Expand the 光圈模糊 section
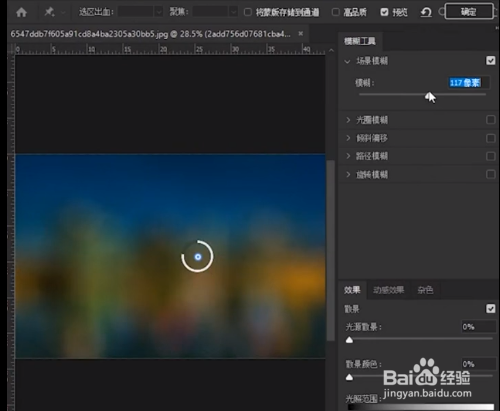The height and width of the screenshot is (411, 500). point(348,120)
